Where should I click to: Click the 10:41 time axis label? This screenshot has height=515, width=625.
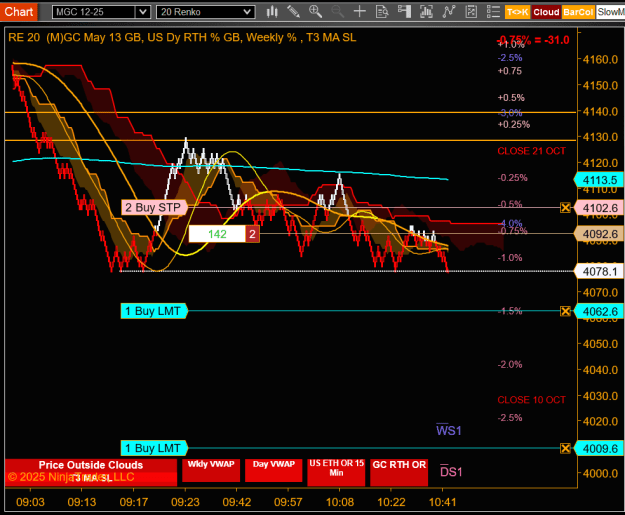442,502
